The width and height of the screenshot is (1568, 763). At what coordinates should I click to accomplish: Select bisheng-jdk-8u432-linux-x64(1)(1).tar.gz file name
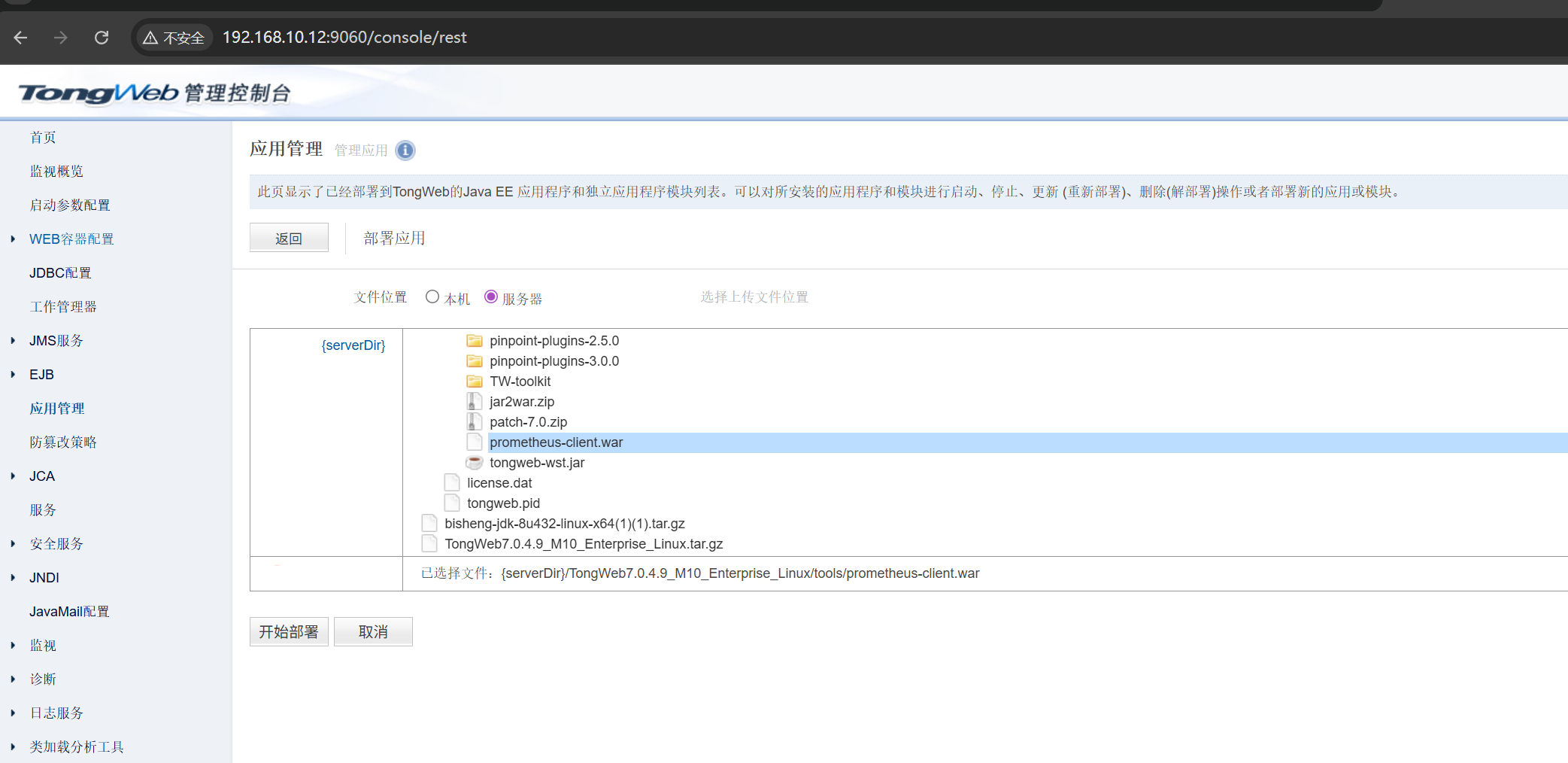pyautogui.click(x=565, y=524)
